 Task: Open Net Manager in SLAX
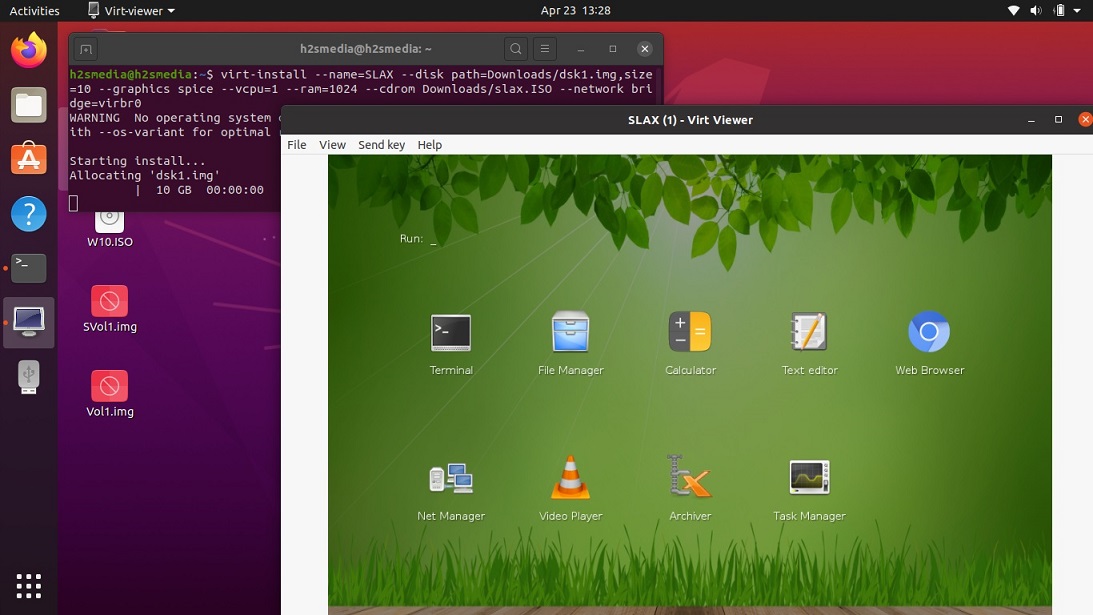click(x=451, y=479)
